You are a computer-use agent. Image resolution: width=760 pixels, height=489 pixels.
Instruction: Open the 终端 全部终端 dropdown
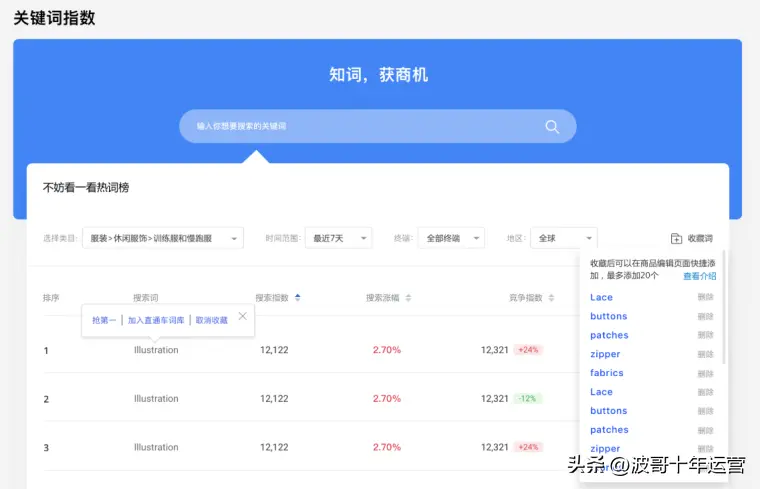tap(451, 238)
